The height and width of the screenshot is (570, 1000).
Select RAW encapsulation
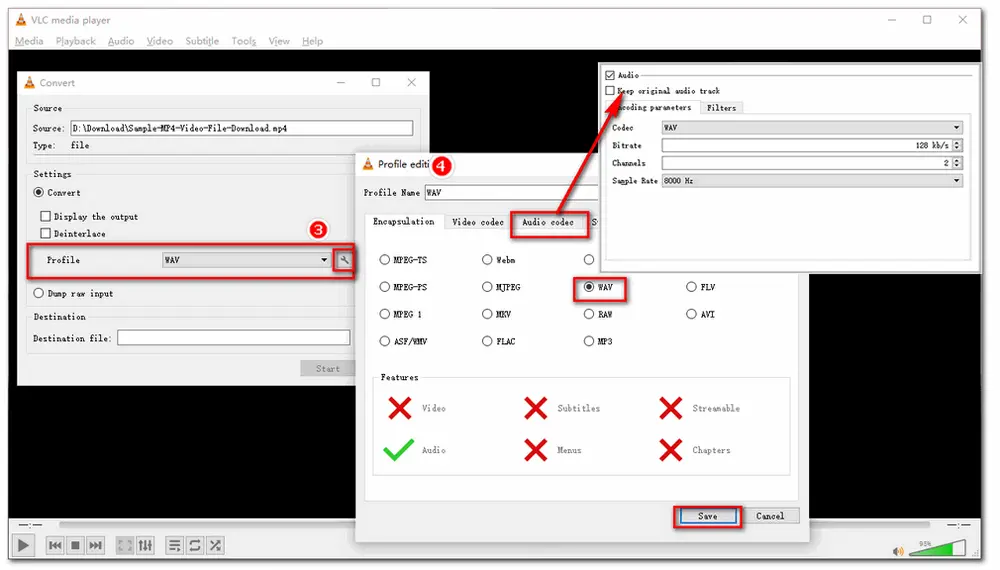[589, 314]
